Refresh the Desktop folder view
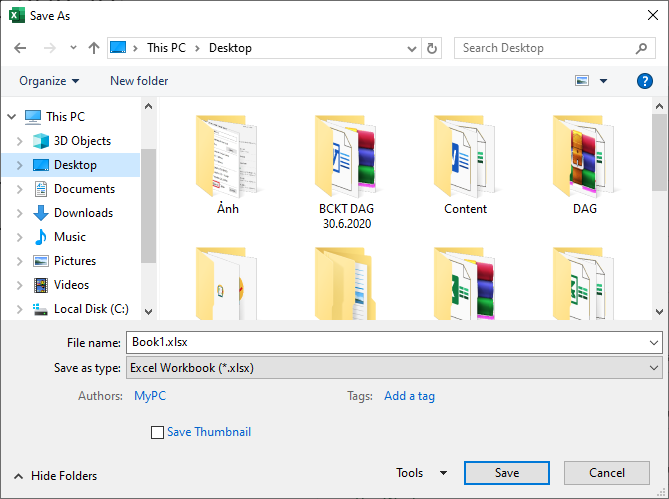Image resolution: width=669 pixels, height=499 pixels. coord(432,48)
